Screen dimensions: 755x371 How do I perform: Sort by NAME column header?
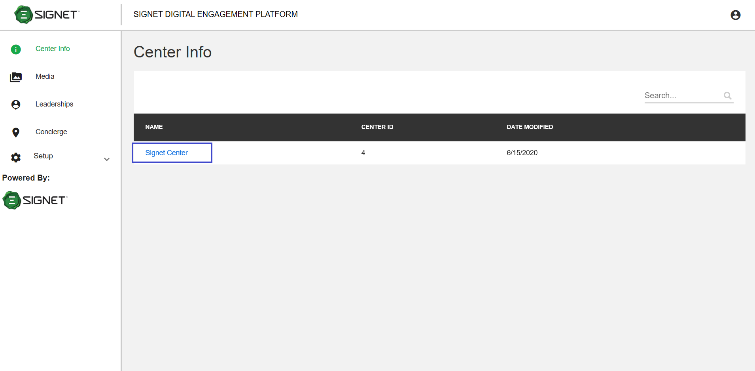[154, 127]
